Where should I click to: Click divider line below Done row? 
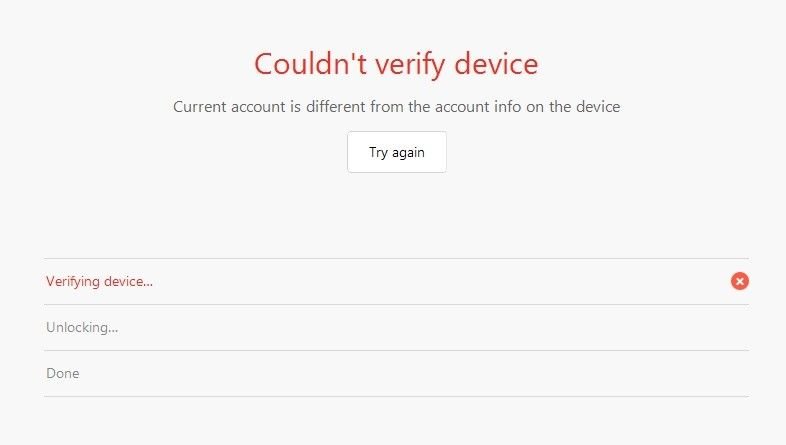[x=397, y=396]
